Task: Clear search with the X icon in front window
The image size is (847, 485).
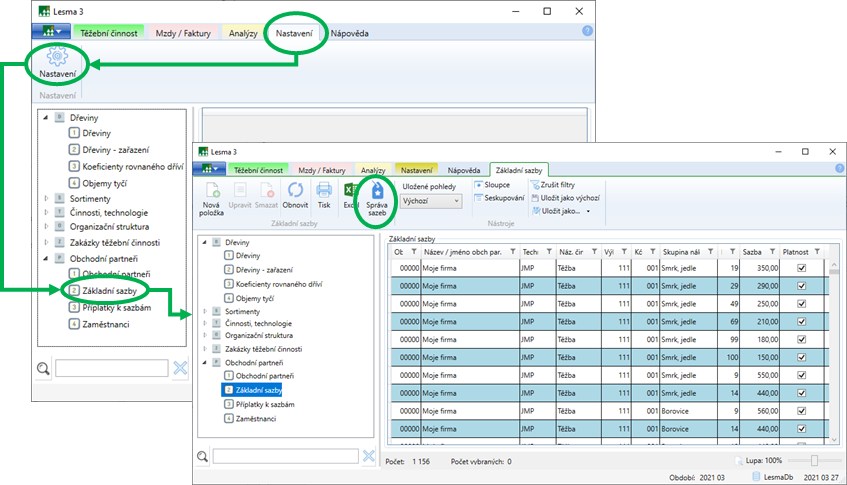Action: tap(369, 456)
